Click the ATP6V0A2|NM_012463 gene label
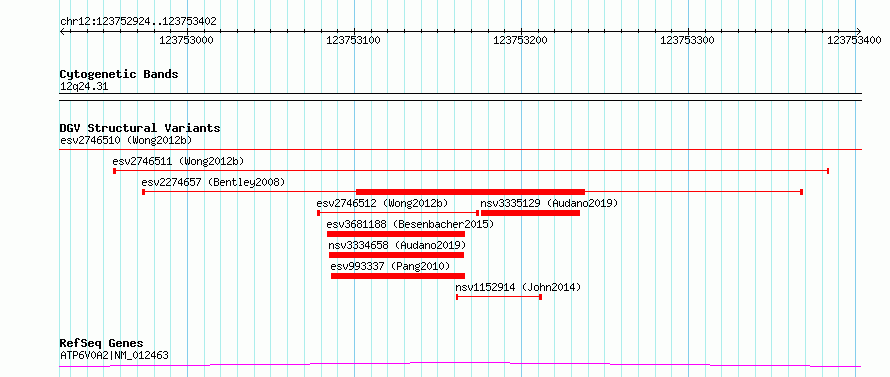This screenshot has height=377, width=890. (114, 356)
